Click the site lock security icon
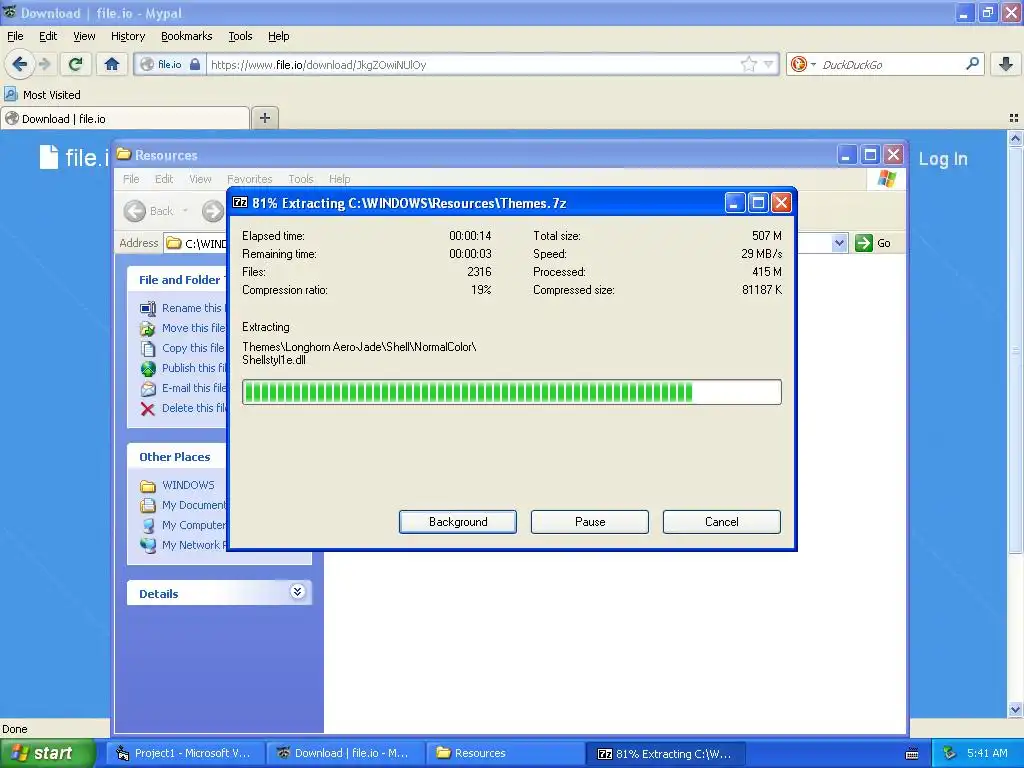The height and width of the screenshot is (768, 1024). pyautogui.click(x=195, y=64)
